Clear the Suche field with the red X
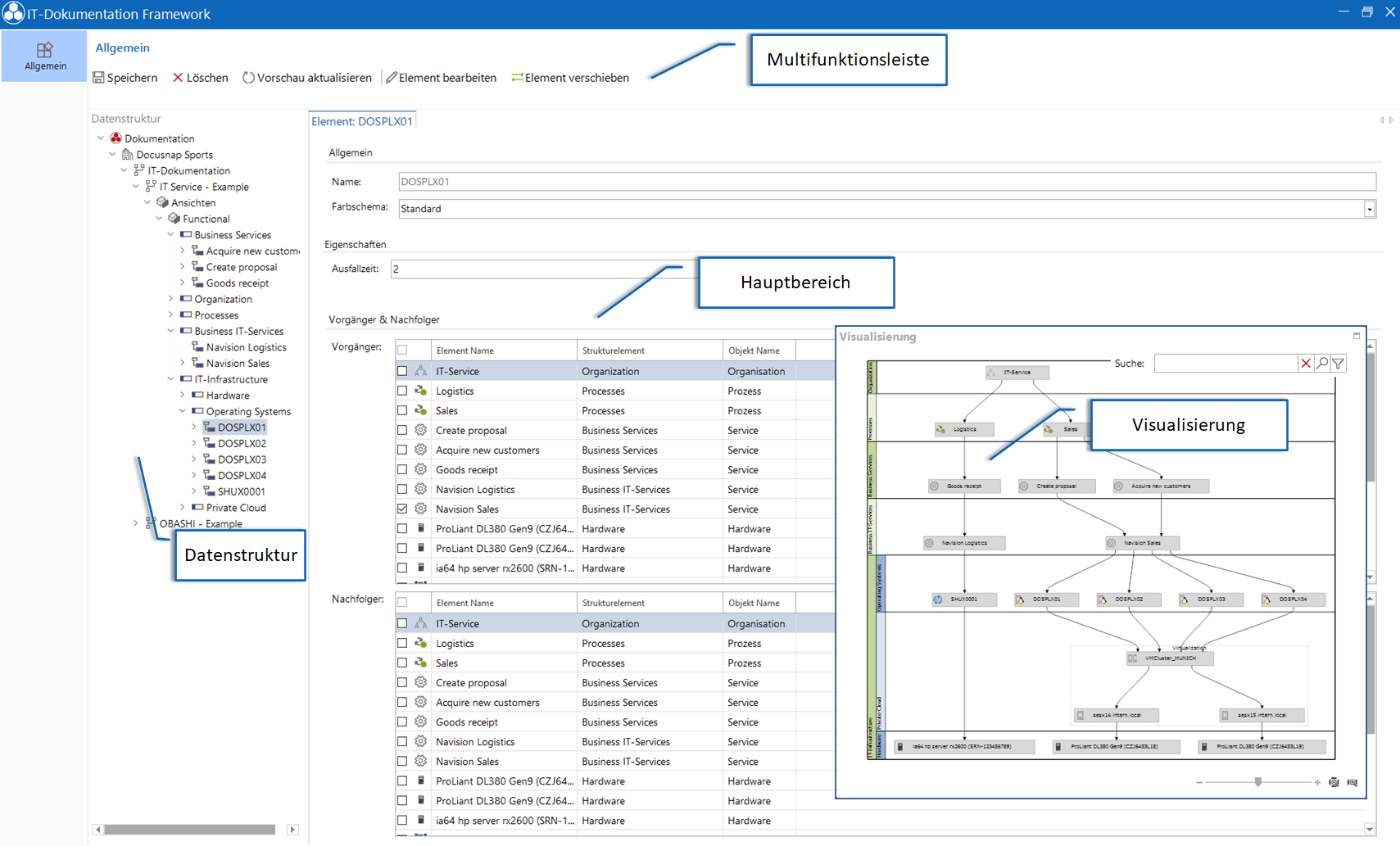Viewport: 1400px width, 846px height. pyautogui.click(x=1306, y=364)
